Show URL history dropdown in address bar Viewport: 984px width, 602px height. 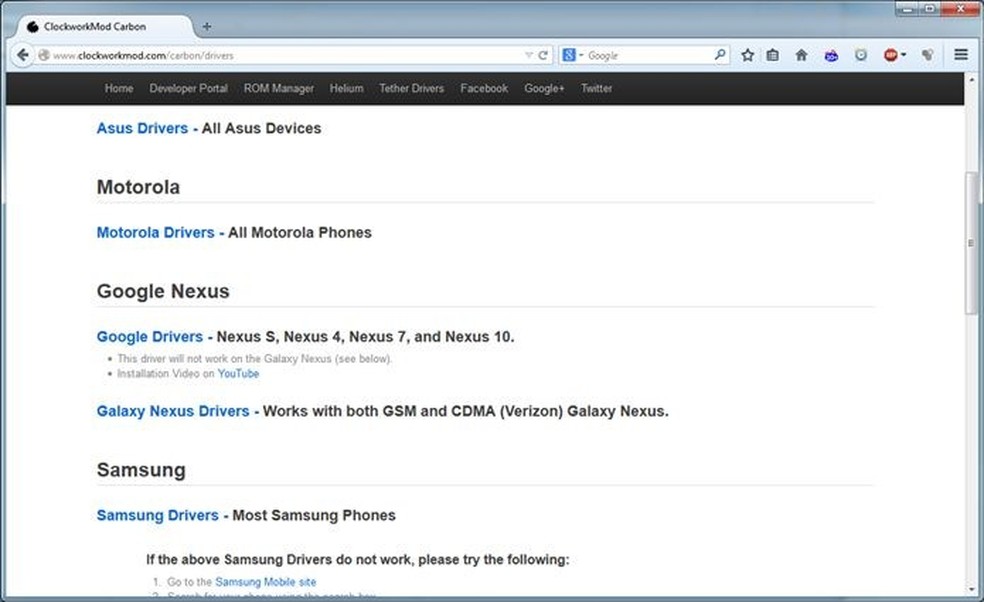point(529,56)
